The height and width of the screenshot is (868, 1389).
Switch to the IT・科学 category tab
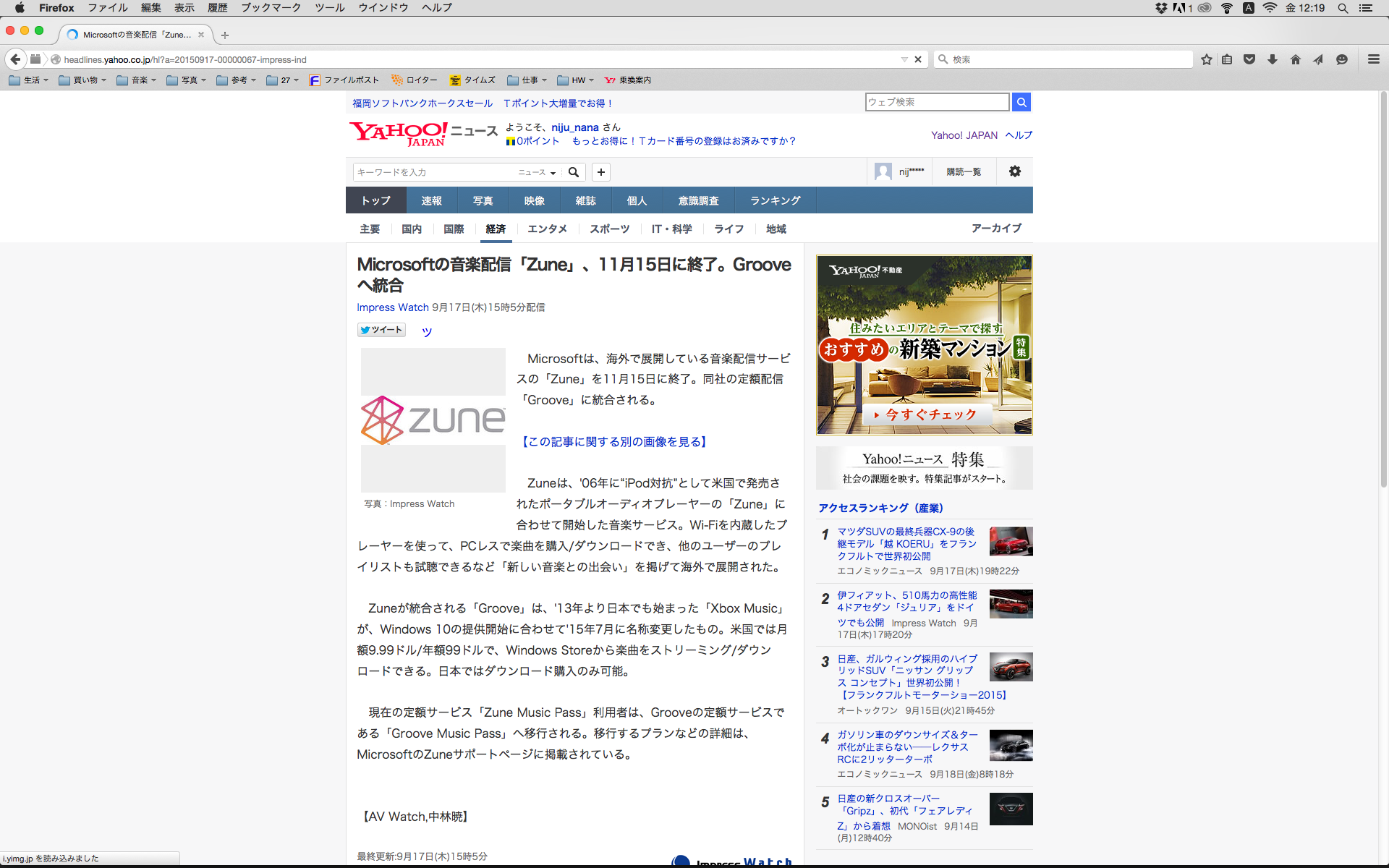pyautogui.click(x=671, y=229)
